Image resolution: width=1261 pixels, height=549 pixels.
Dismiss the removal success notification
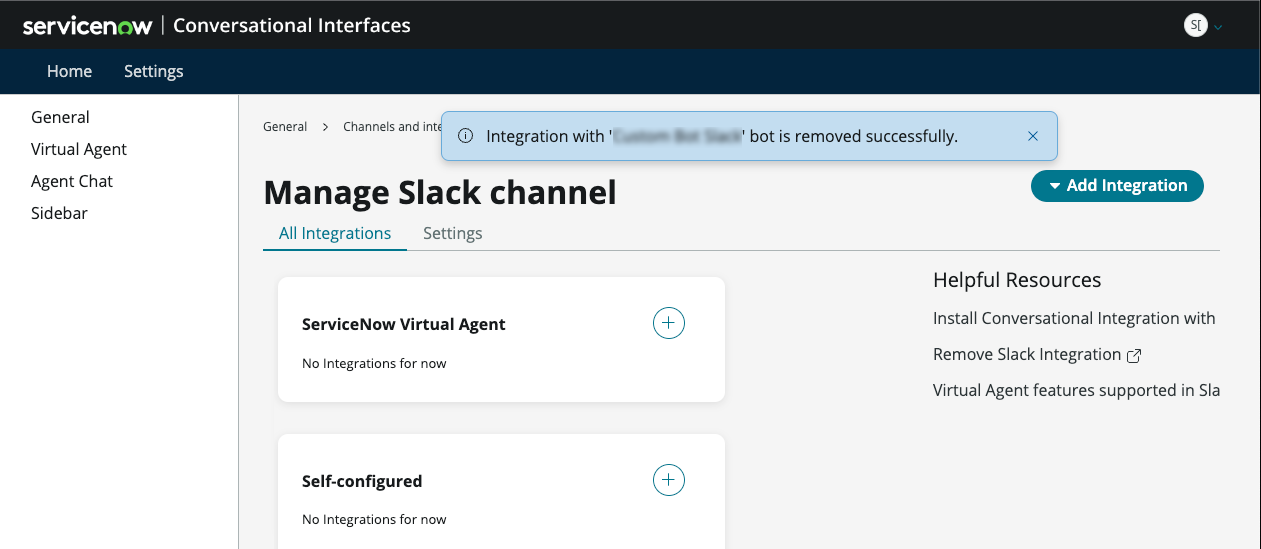click(1033, 136)
